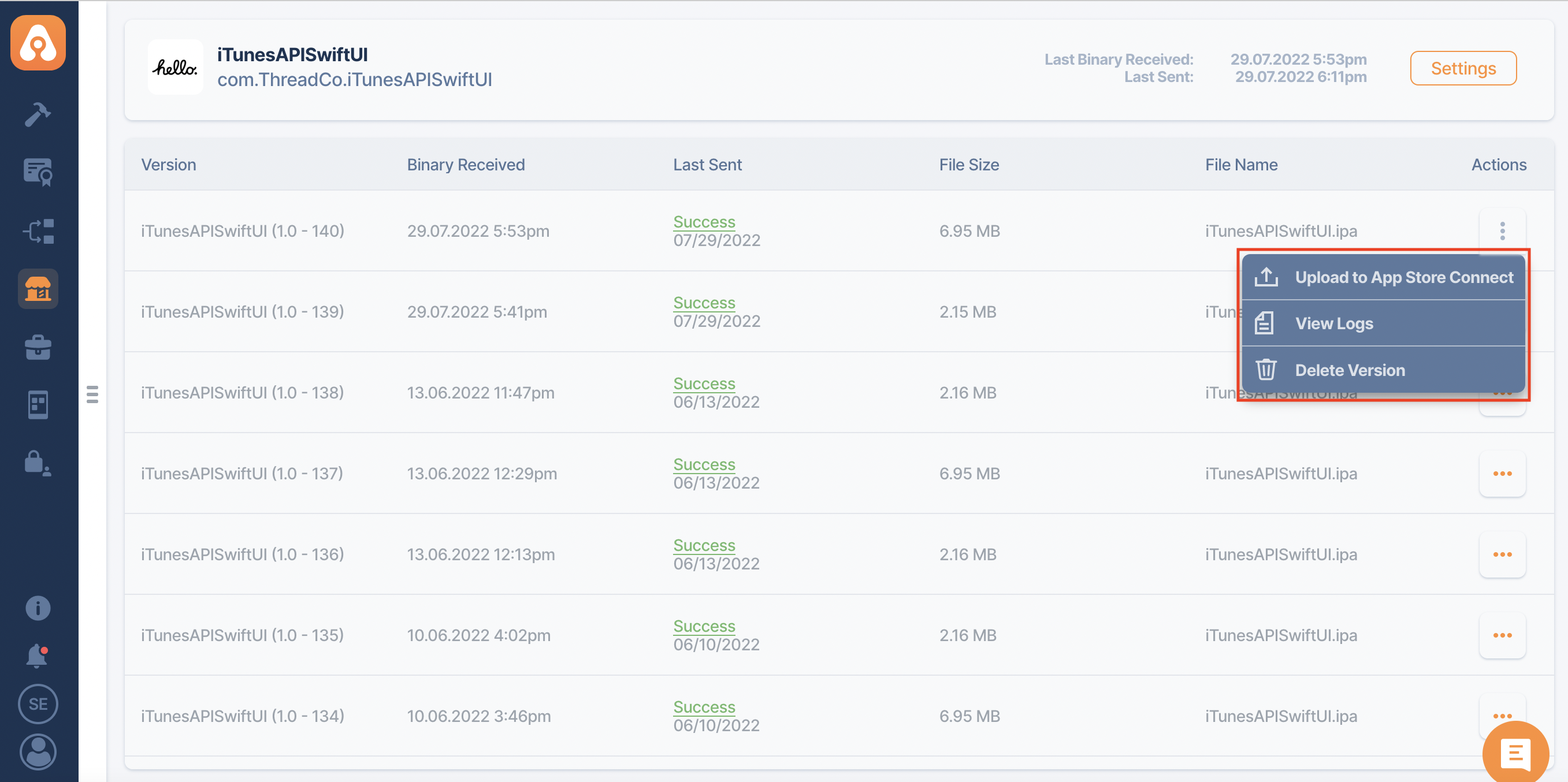The height and width of the screenshot is (782, 1568).
Task: Open Success link for version 1.0 - 140
Action: coord(704,222)
